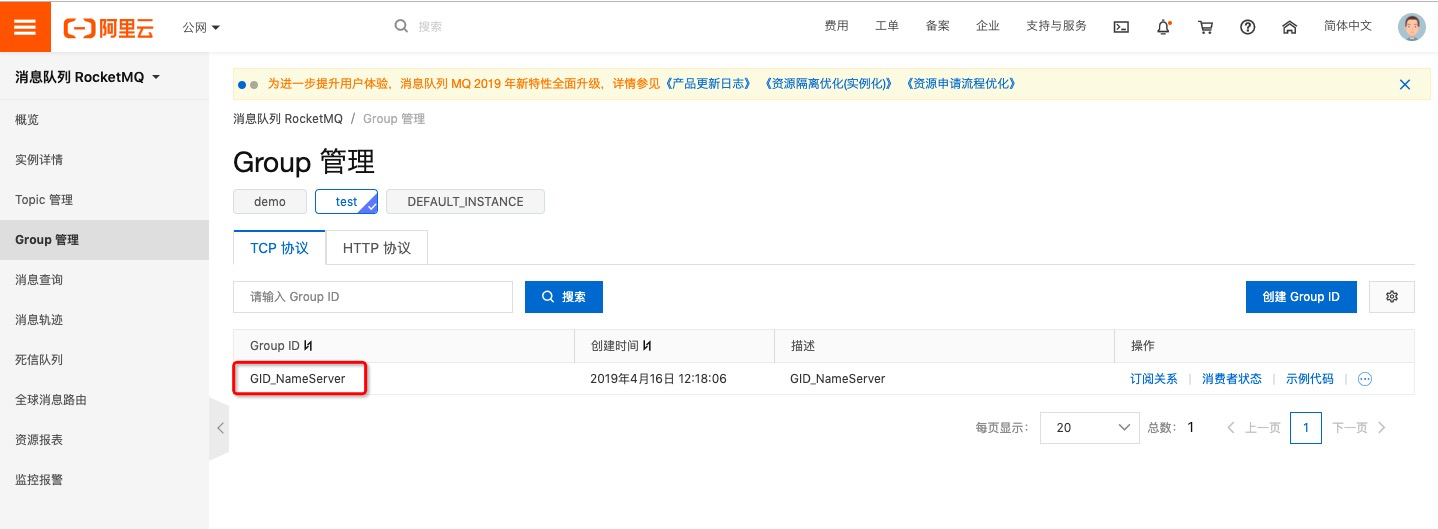Image resolution: width=1438 pixels, height=529 pixels.
Task: Click the 创建 Group ID button
Action: pos(1301,297)
